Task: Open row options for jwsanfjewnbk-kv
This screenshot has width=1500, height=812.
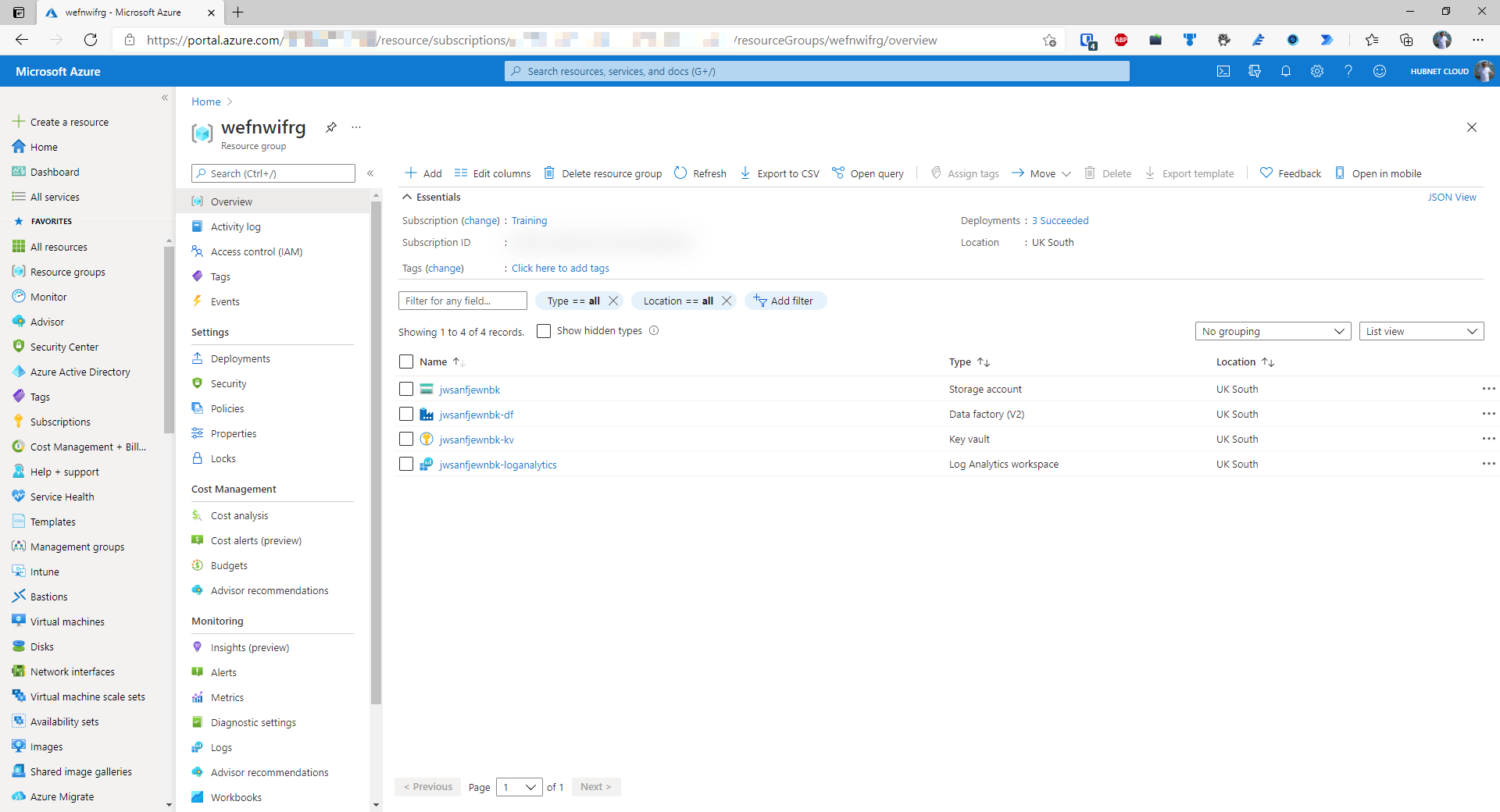Action: pos(1488,439)
